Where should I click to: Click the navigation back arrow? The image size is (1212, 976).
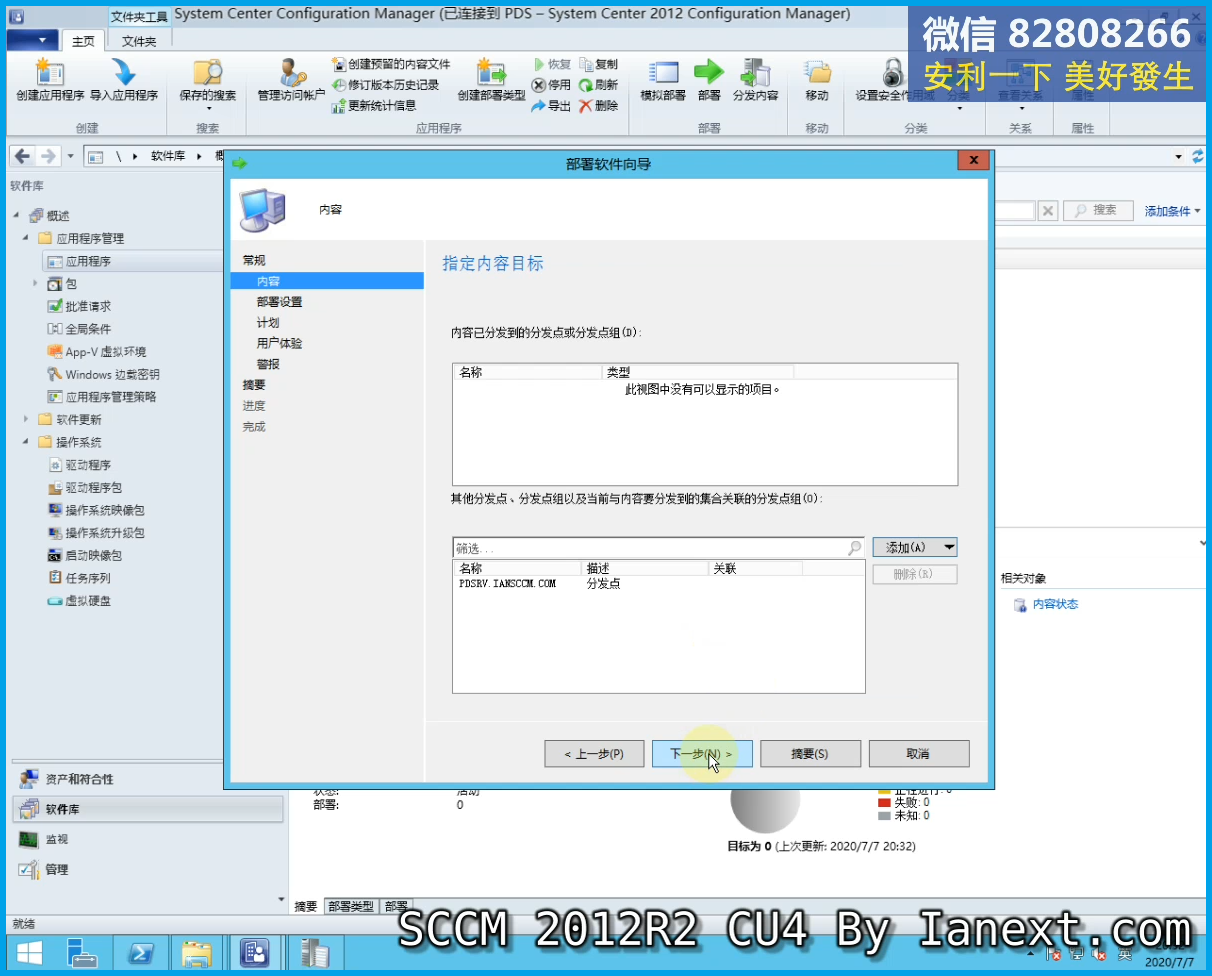(22, 156)
